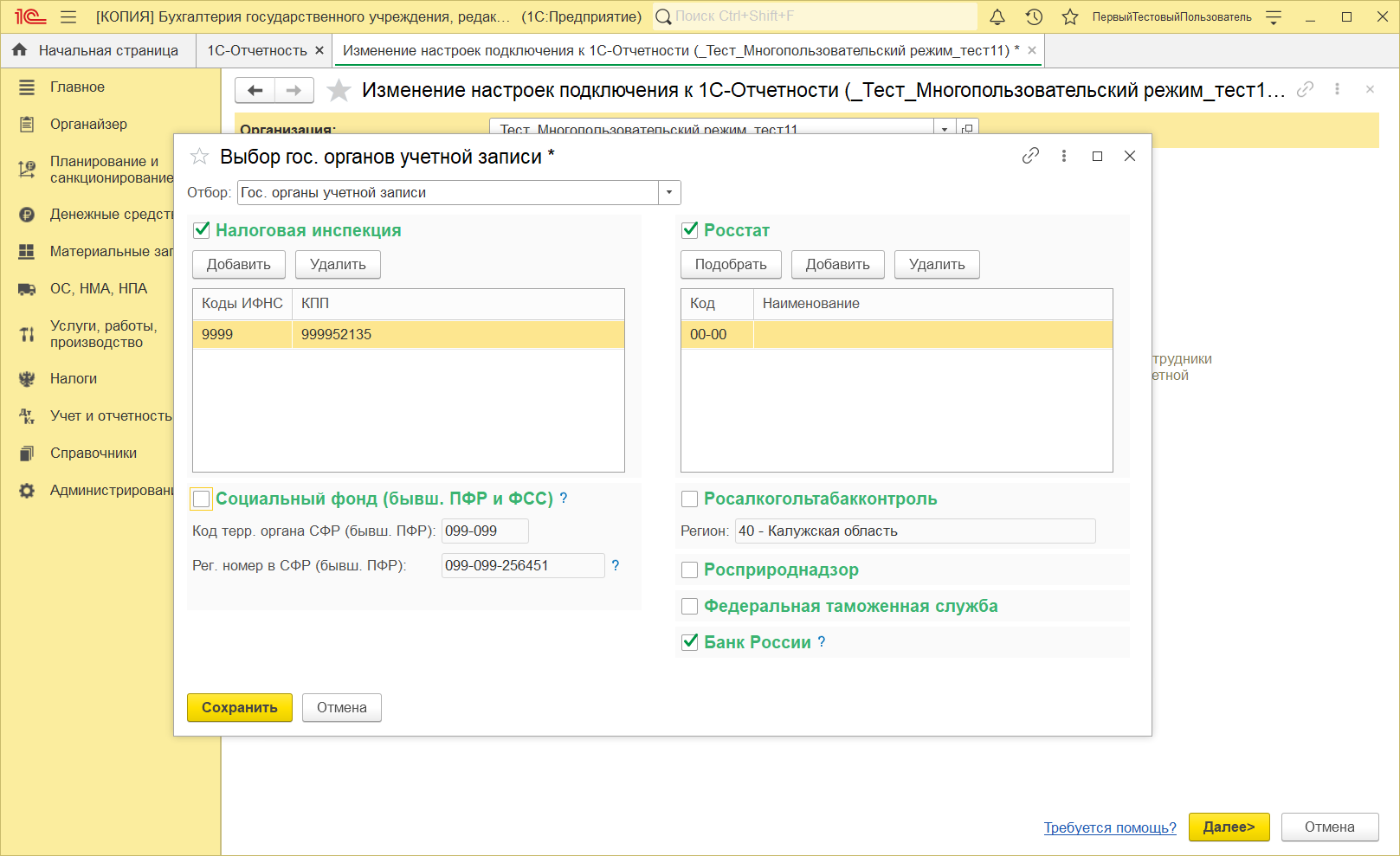Enable the Росприроднадзор checkbox
Image resolution: width=1400 pixels, height=856 pixels.
click(690, 570)
